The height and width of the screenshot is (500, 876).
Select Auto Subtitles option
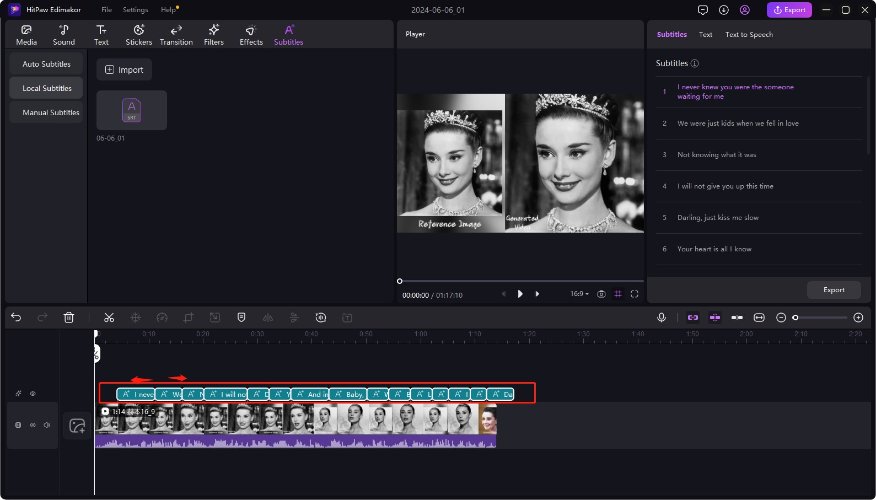pos(46,64)
